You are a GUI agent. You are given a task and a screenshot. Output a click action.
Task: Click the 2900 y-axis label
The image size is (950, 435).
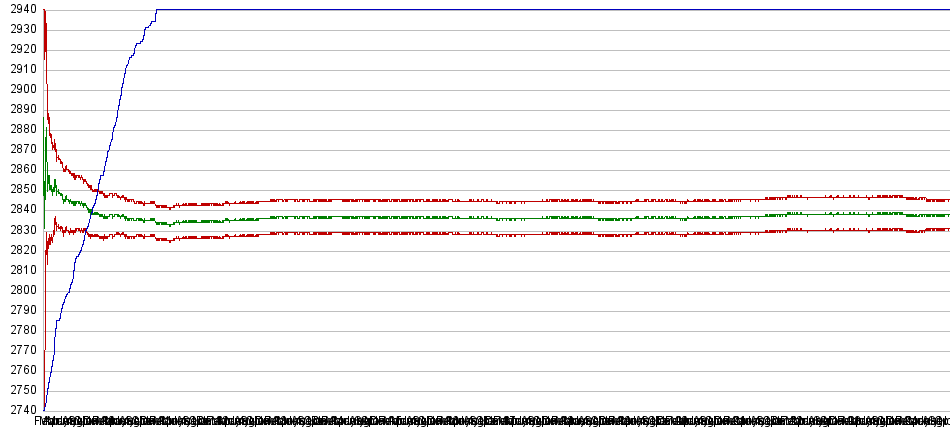(x=20, y=89)
